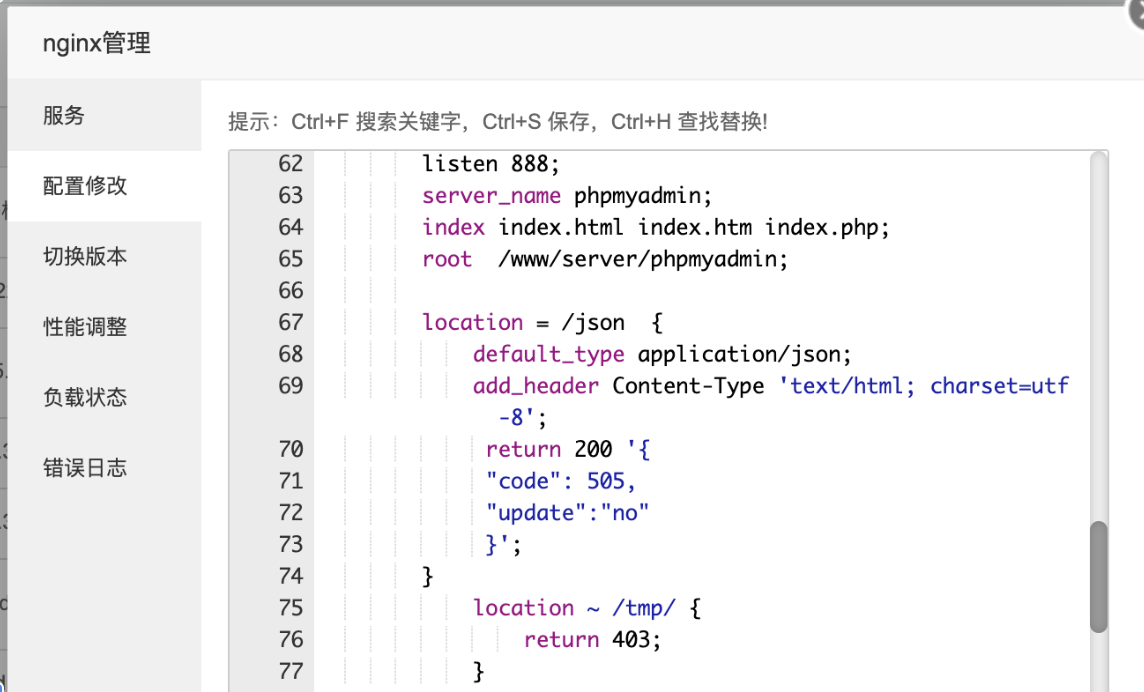1144x692 pixels.
Task: Click line number 62 in gutter
Action: [x=290, y=164]
